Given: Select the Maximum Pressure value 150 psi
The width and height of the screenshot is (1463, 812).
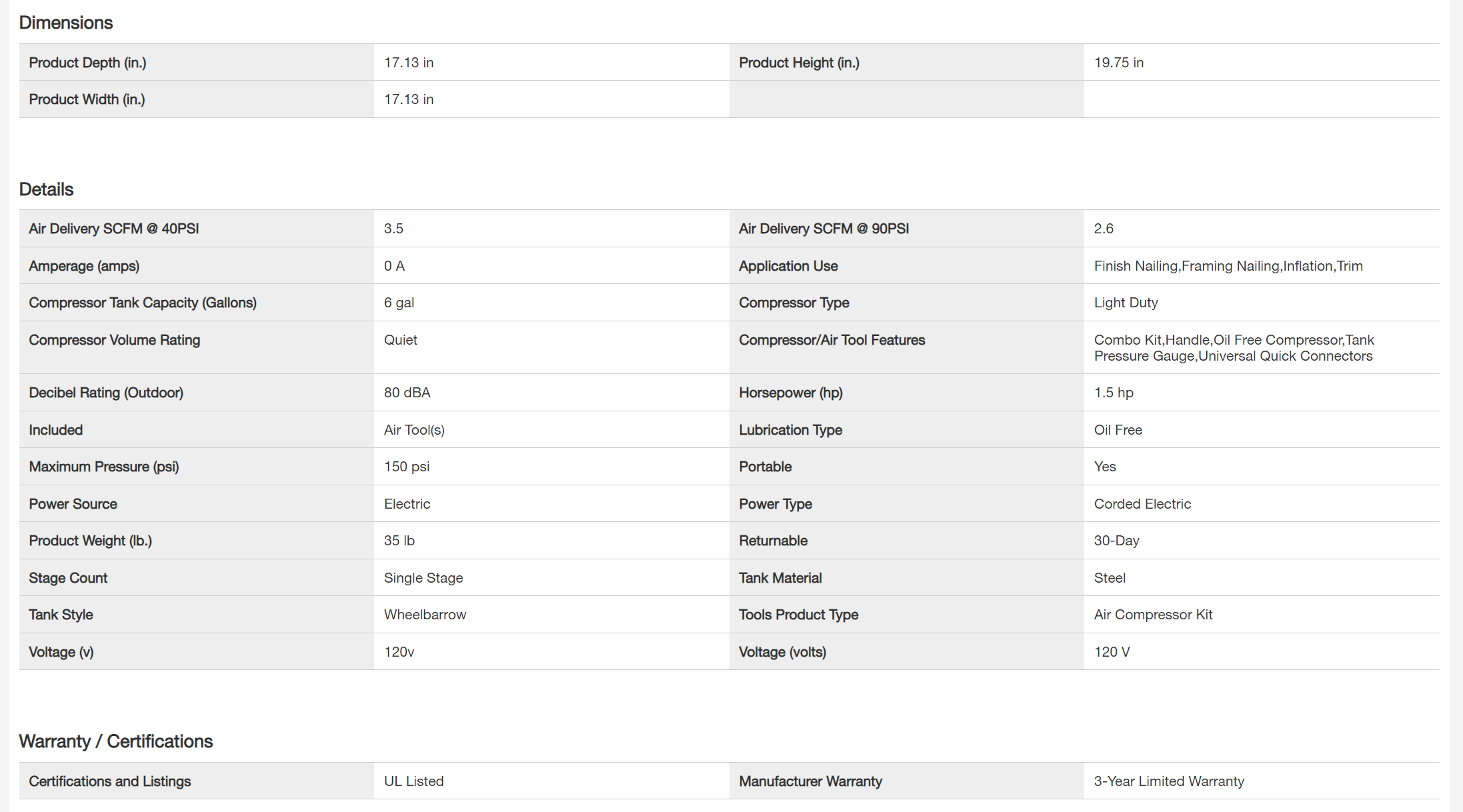Looking at the screenshot, I should click(406, 467).
